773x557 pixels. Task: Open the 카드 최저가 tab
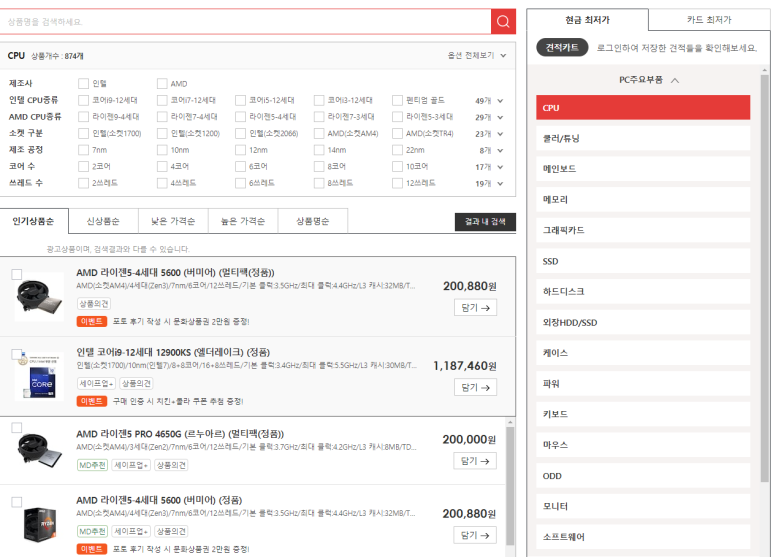tap(709, 20)
